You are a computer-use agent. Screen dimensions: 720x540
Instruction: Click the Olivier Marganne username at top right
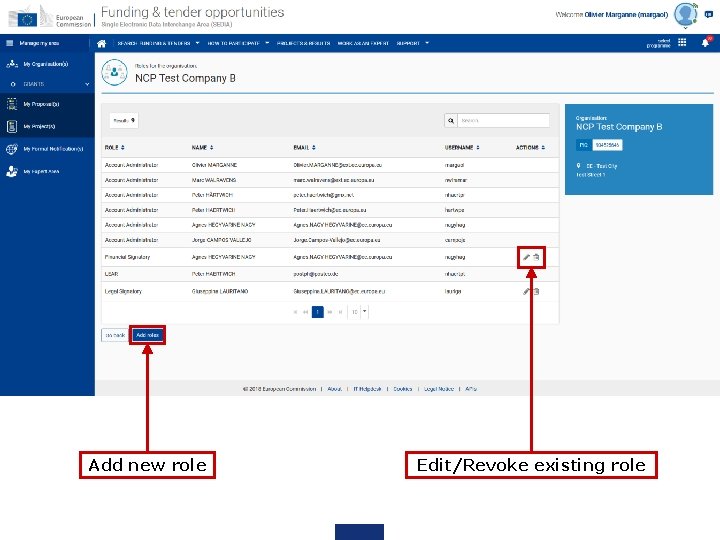point(626,15)
